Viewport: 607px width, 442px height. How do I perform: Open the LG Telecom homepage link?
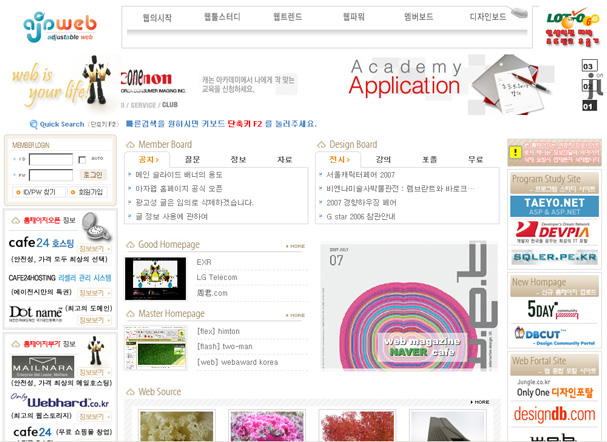pyautogui.click(x=217, y=278)
